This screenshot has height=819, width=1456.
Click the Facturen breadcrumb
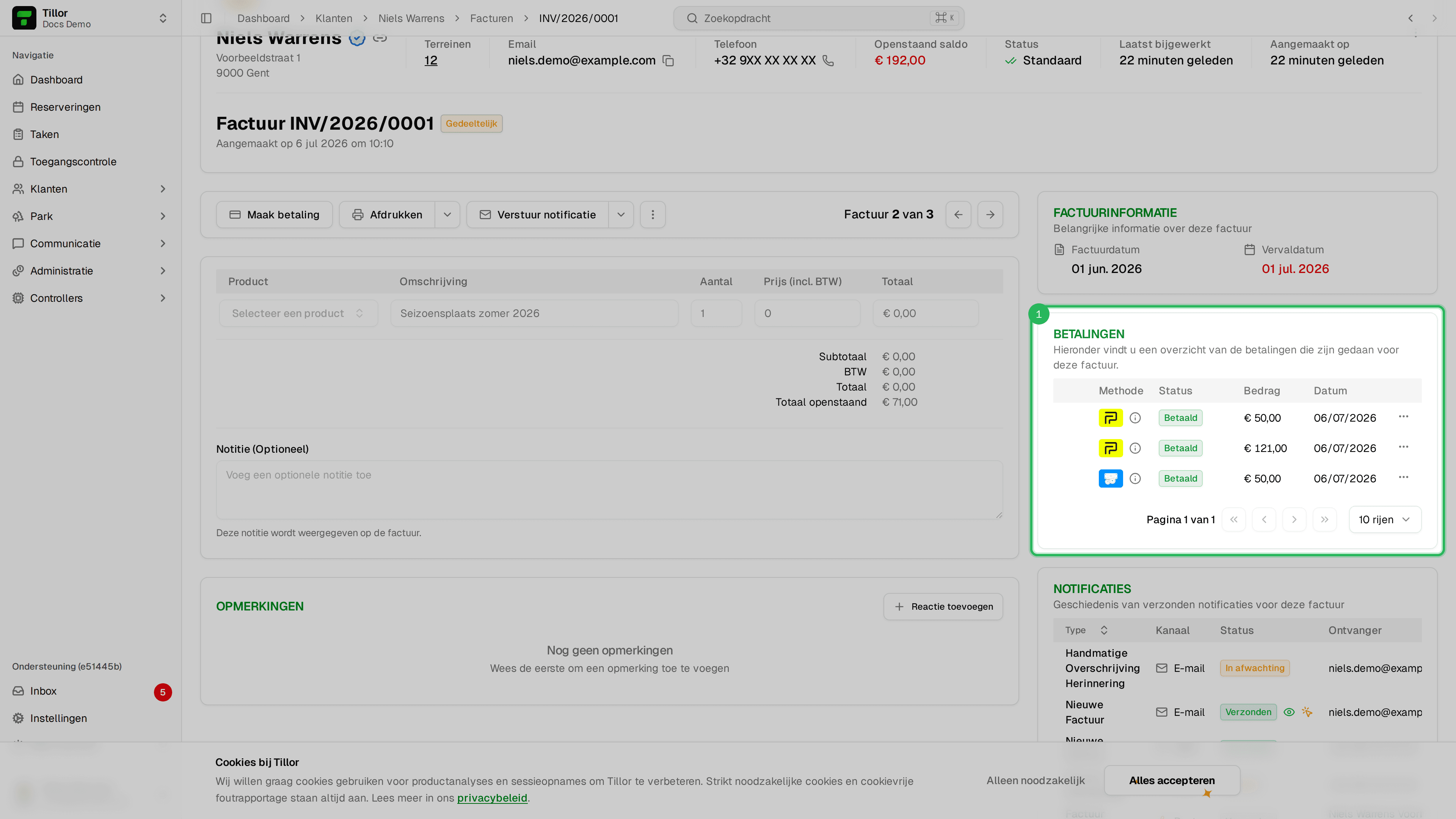point(491,18)
